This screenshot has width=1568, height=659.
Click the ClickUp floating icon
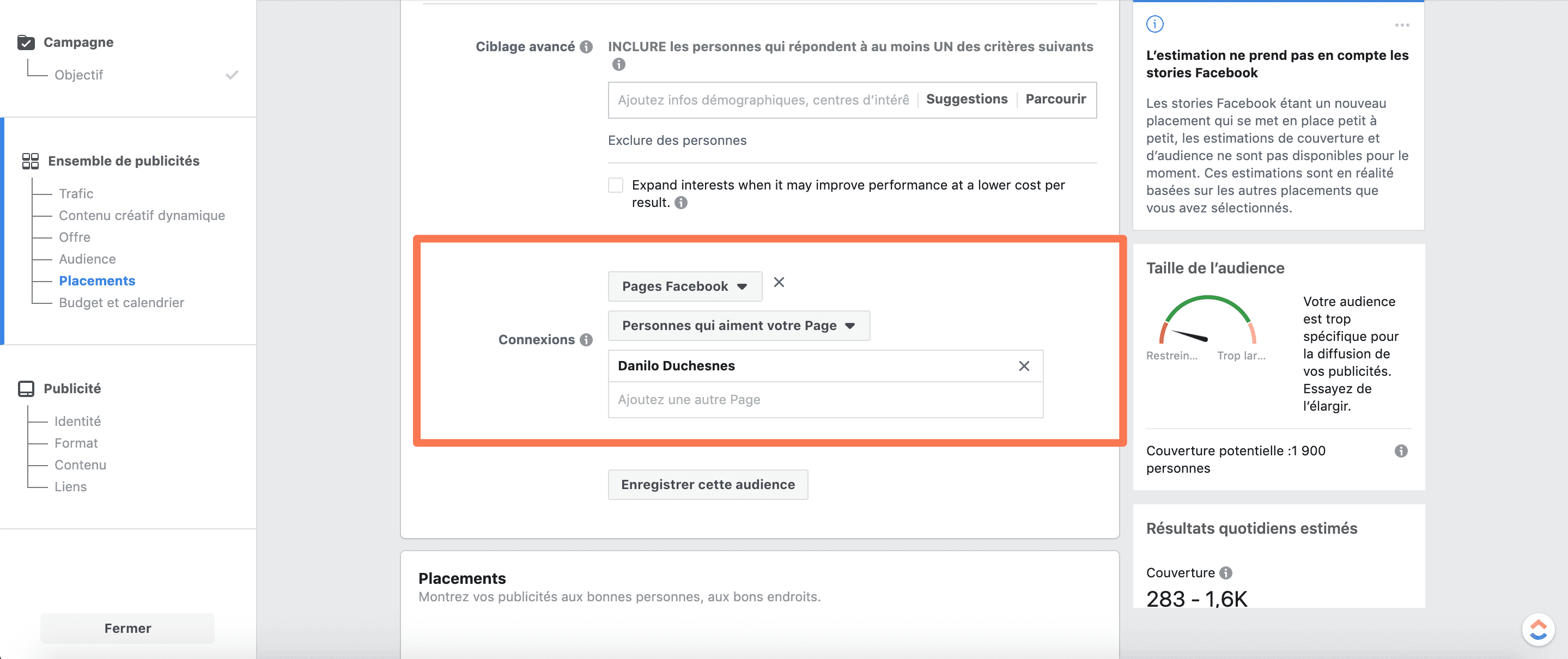1538,629
